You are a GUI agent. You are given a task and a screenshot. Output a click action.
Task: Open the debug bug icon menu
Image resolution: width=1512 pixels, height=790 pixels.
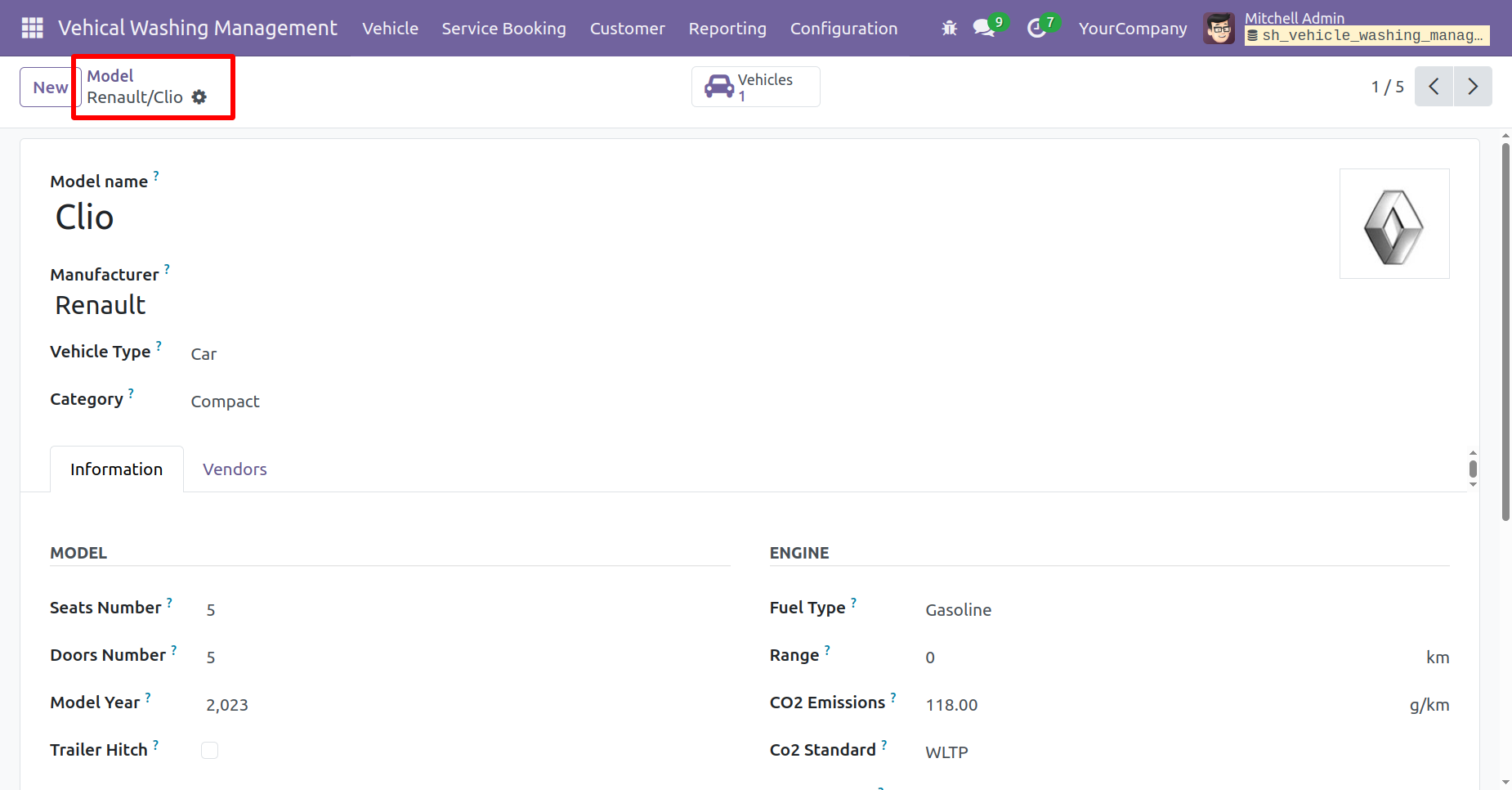coord(949,29)
